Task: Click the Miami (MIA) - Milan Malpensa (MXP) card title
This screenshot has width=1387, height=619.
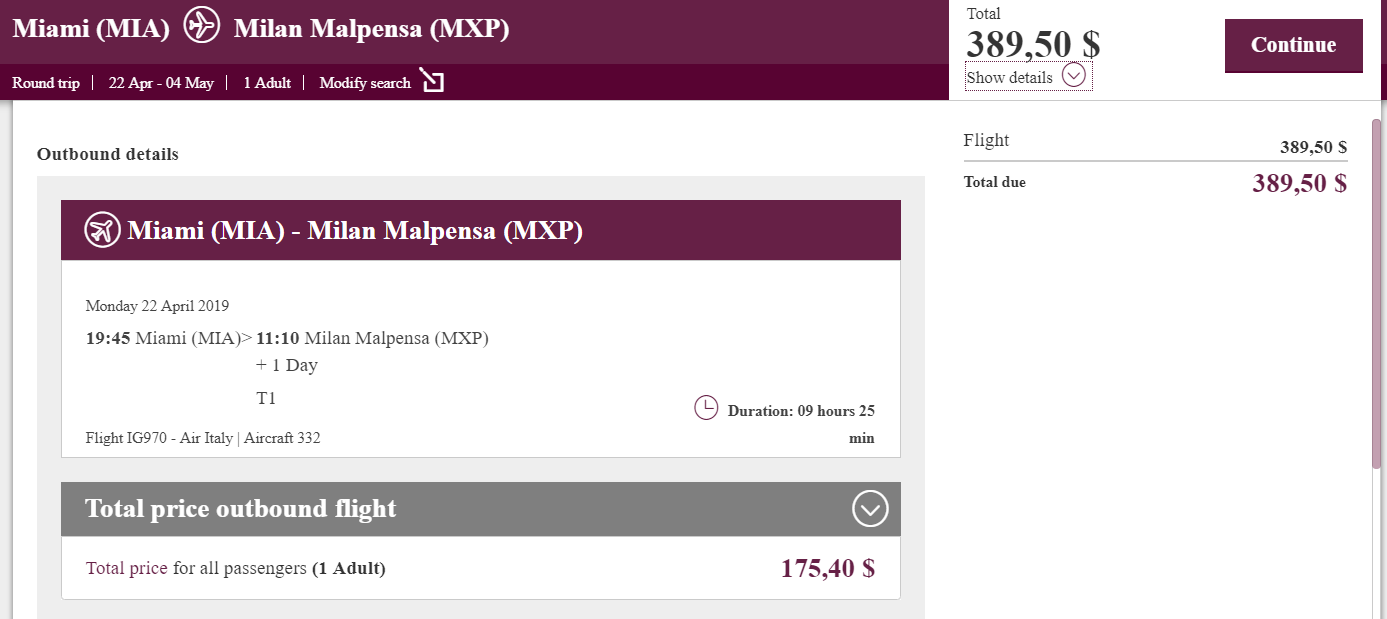Action: point(355,231)
